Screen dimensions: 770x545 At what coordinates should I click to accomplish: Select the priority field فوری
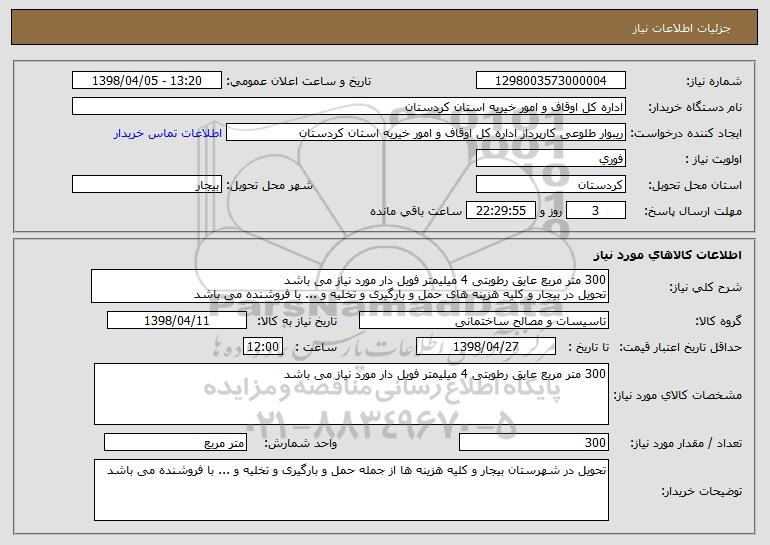click(x=551, y=158)
